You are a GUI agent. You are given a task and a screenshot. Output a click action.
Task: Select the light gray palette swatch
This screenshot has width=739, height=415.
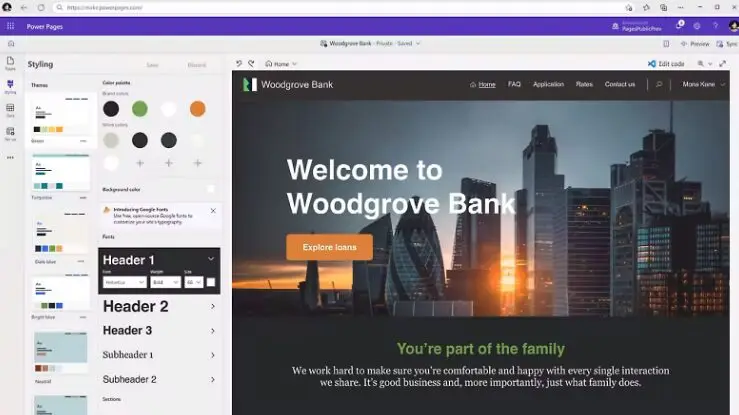coord(111,140)
